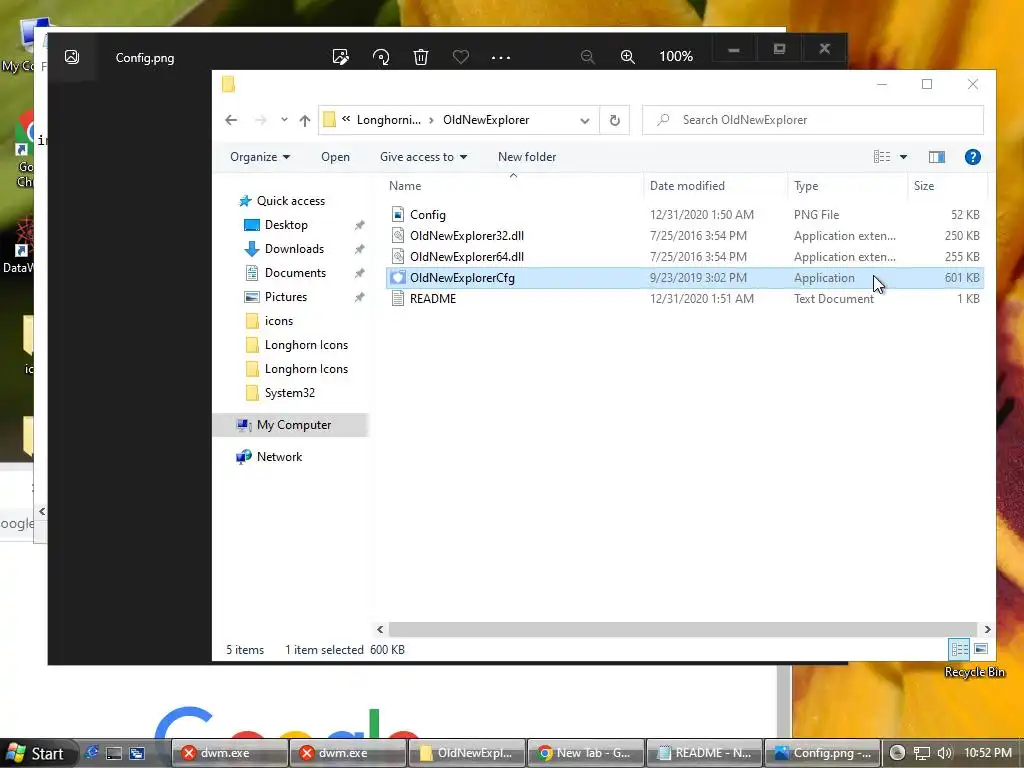
Task: Open Explorer help
Action: tap(972, 157)
